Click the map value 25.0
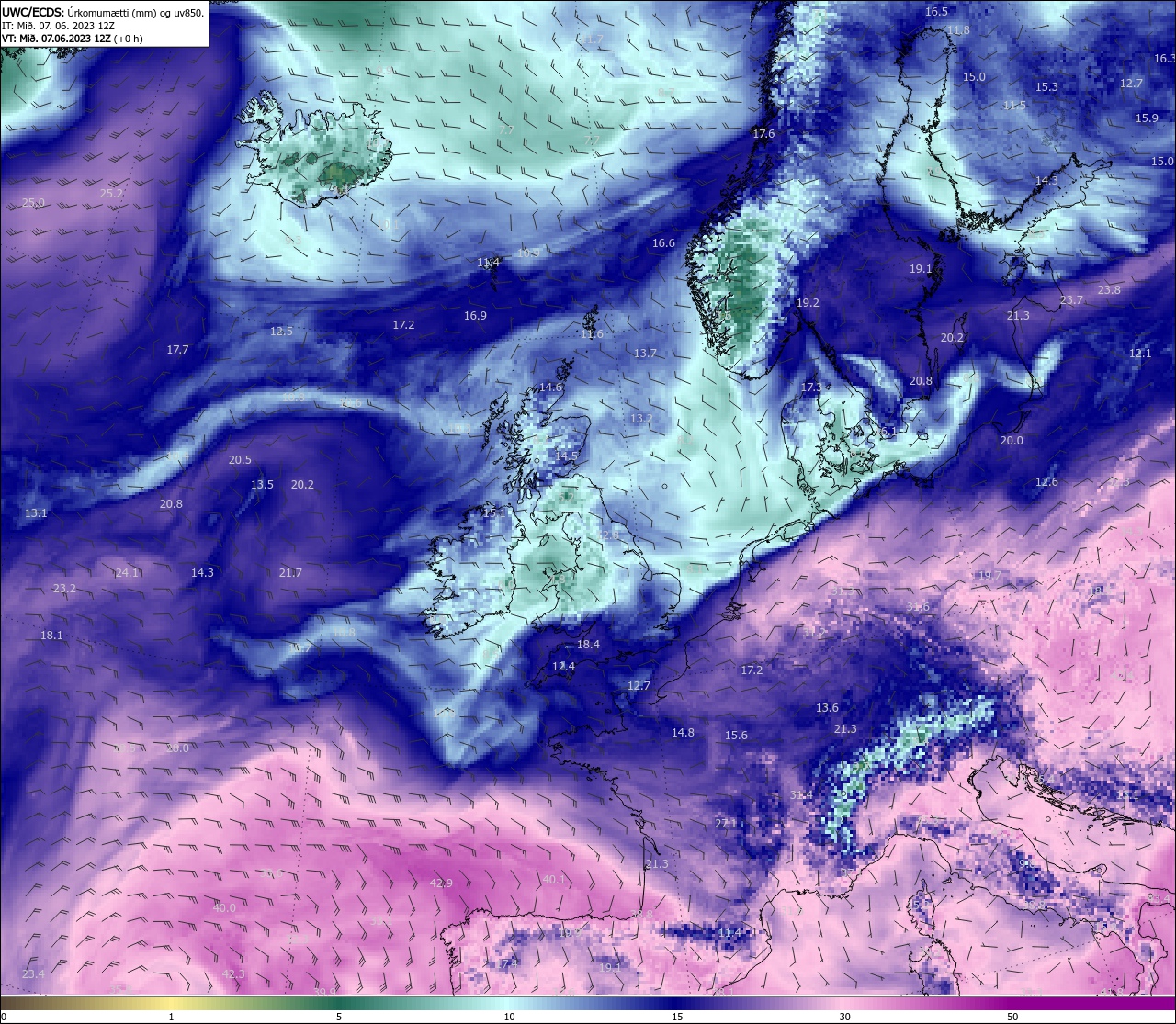This screenshot has height=1024, width=1176. tap(33, 203)
